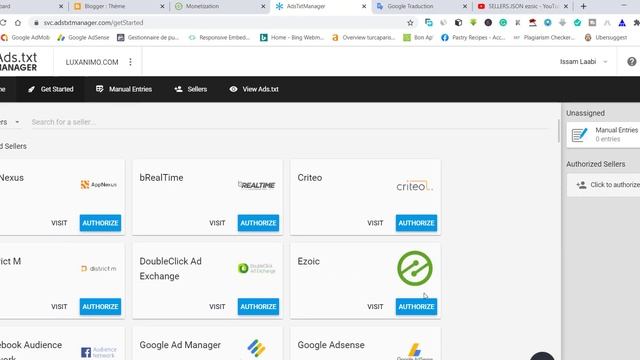The image size is (640, 360).
Task: Bookmark this page with the star icon
Action: 410,23
